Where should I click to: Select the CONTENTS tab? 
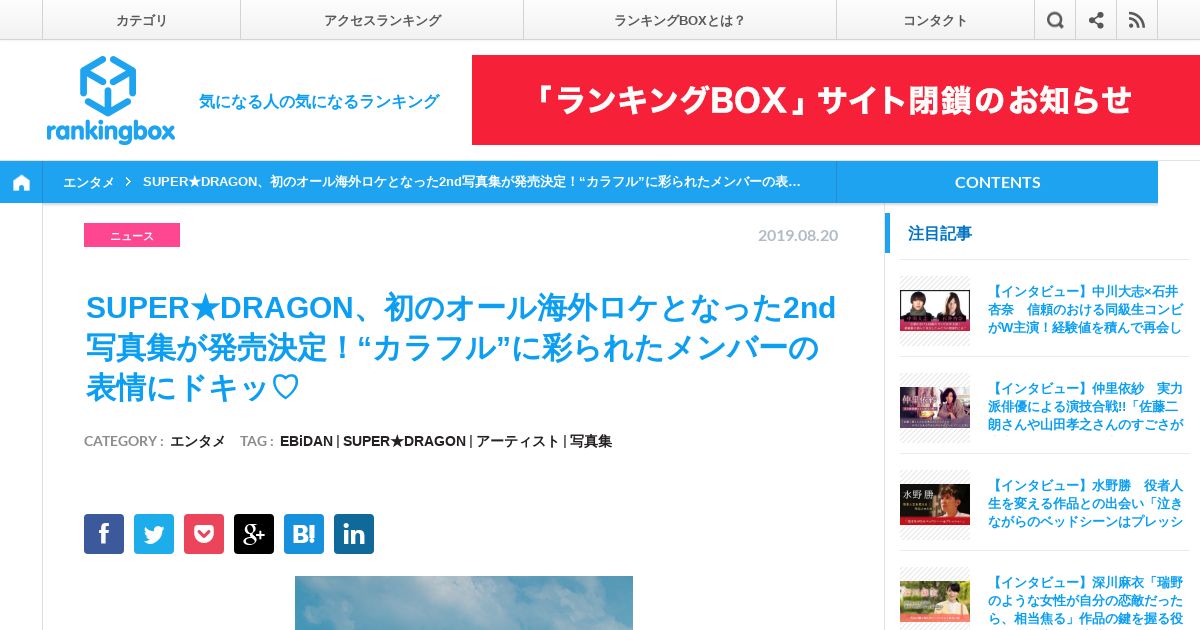[997, 182]
